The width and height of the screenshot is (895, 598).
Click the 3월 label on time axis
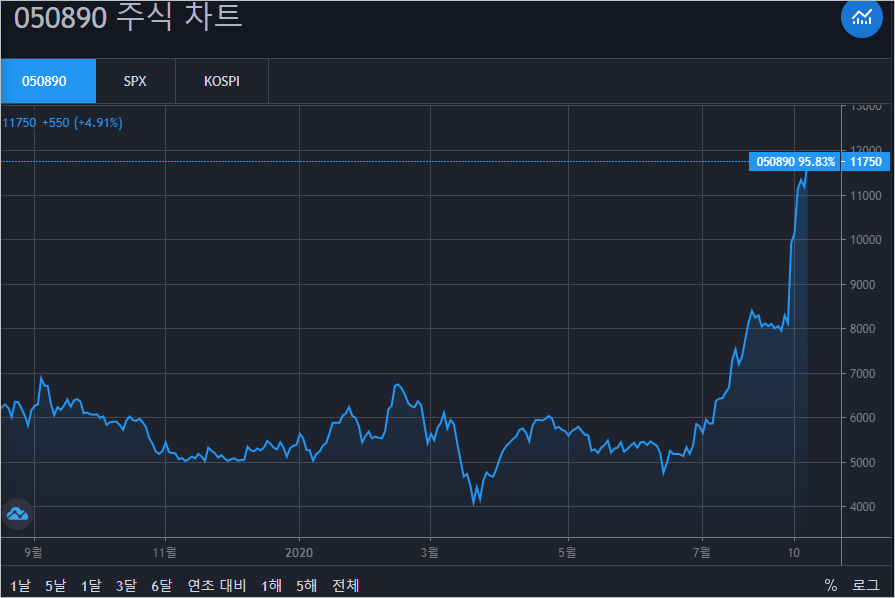[429, 552]
